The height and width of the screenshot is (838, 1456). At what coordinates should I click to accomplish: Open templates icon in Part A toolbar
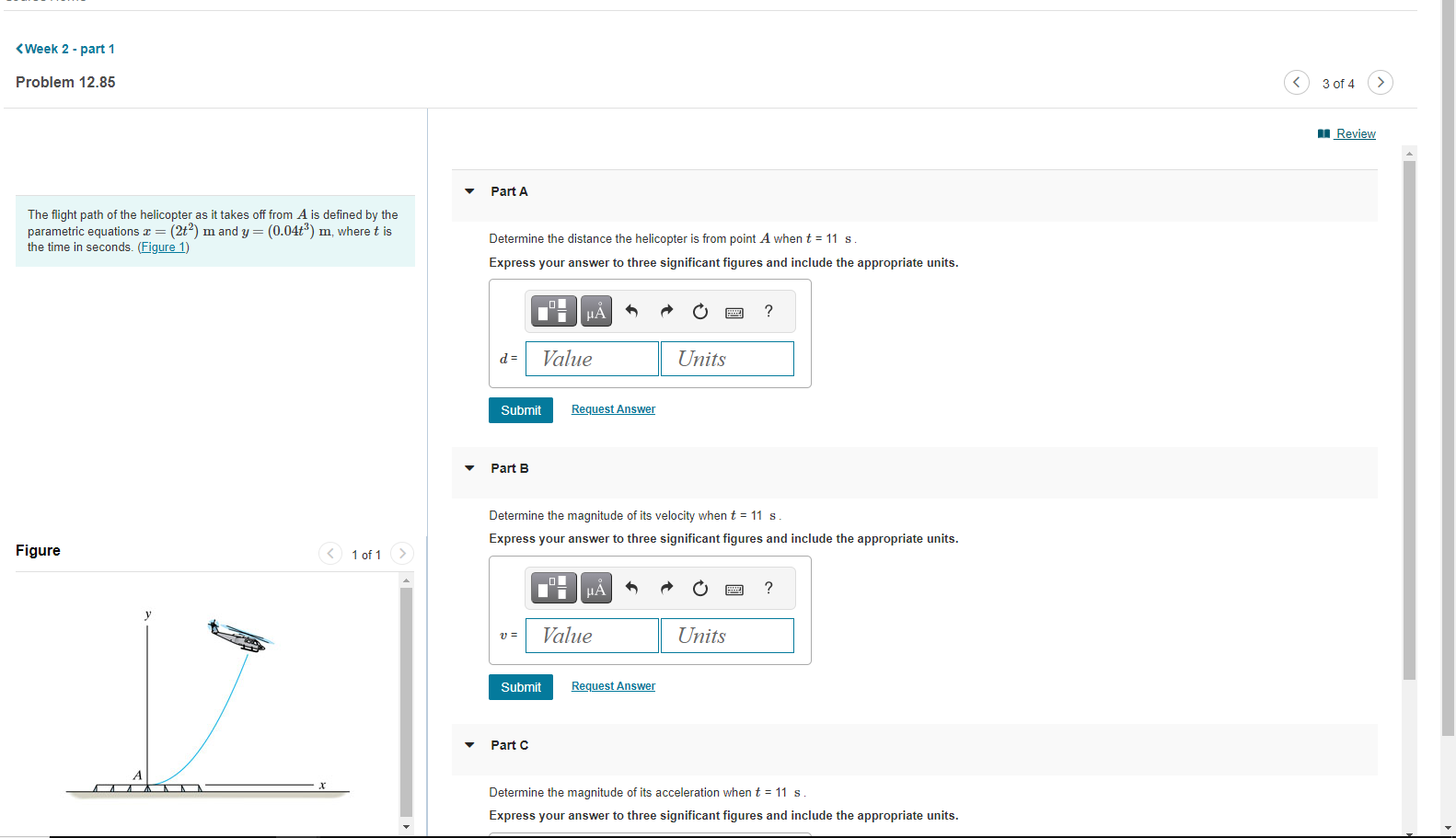[554, 311]
